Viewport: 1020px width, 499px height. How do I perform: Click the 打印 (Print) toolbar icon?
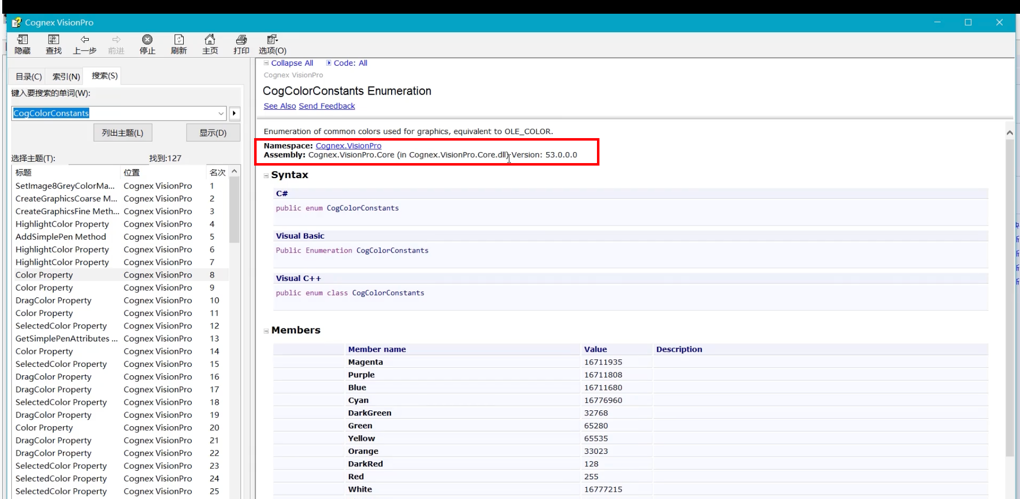tap(241, 44)
